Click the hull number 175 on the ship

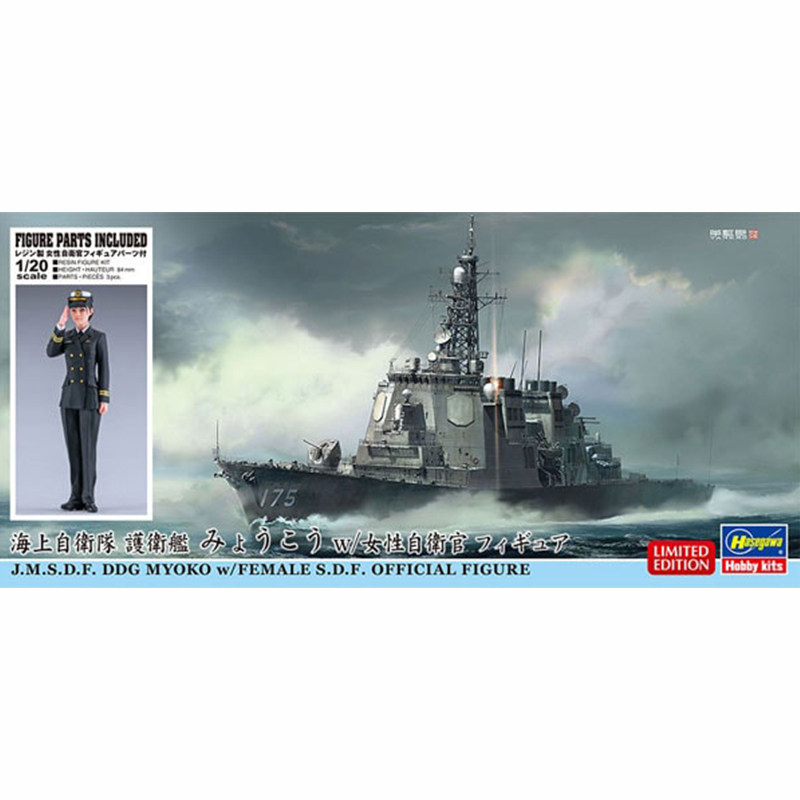click(277, 497)
